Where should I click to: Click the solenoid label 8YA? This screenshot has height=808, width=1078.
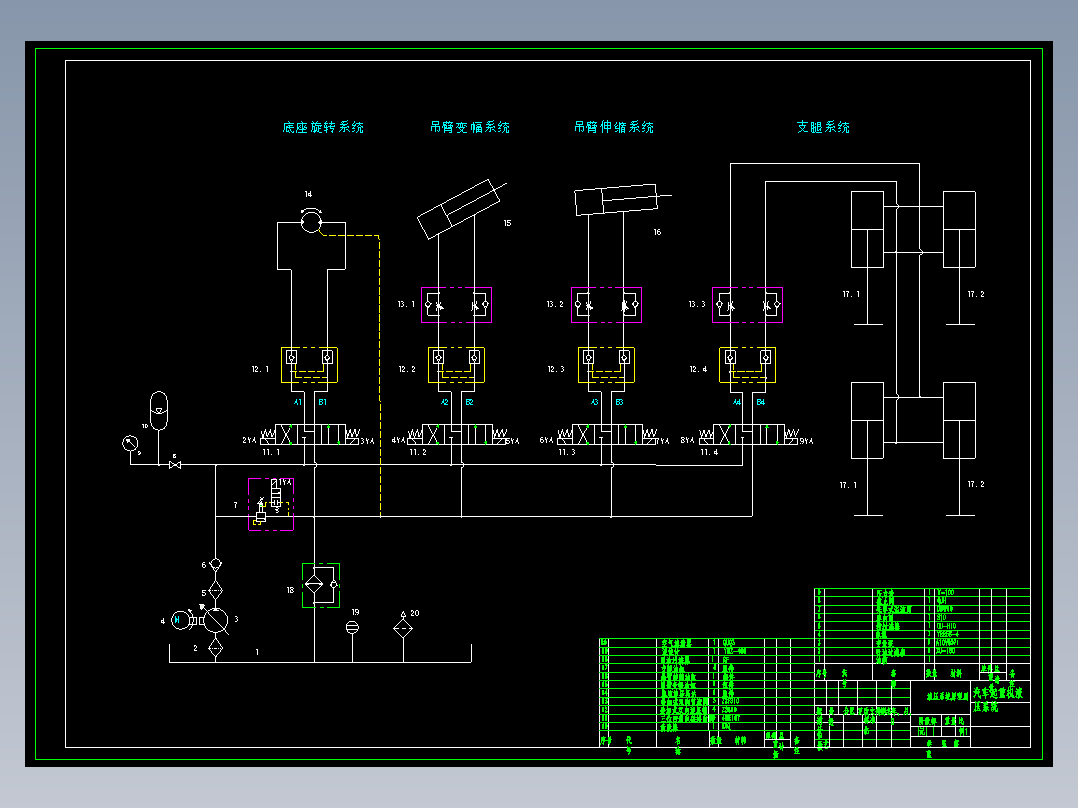688,440
